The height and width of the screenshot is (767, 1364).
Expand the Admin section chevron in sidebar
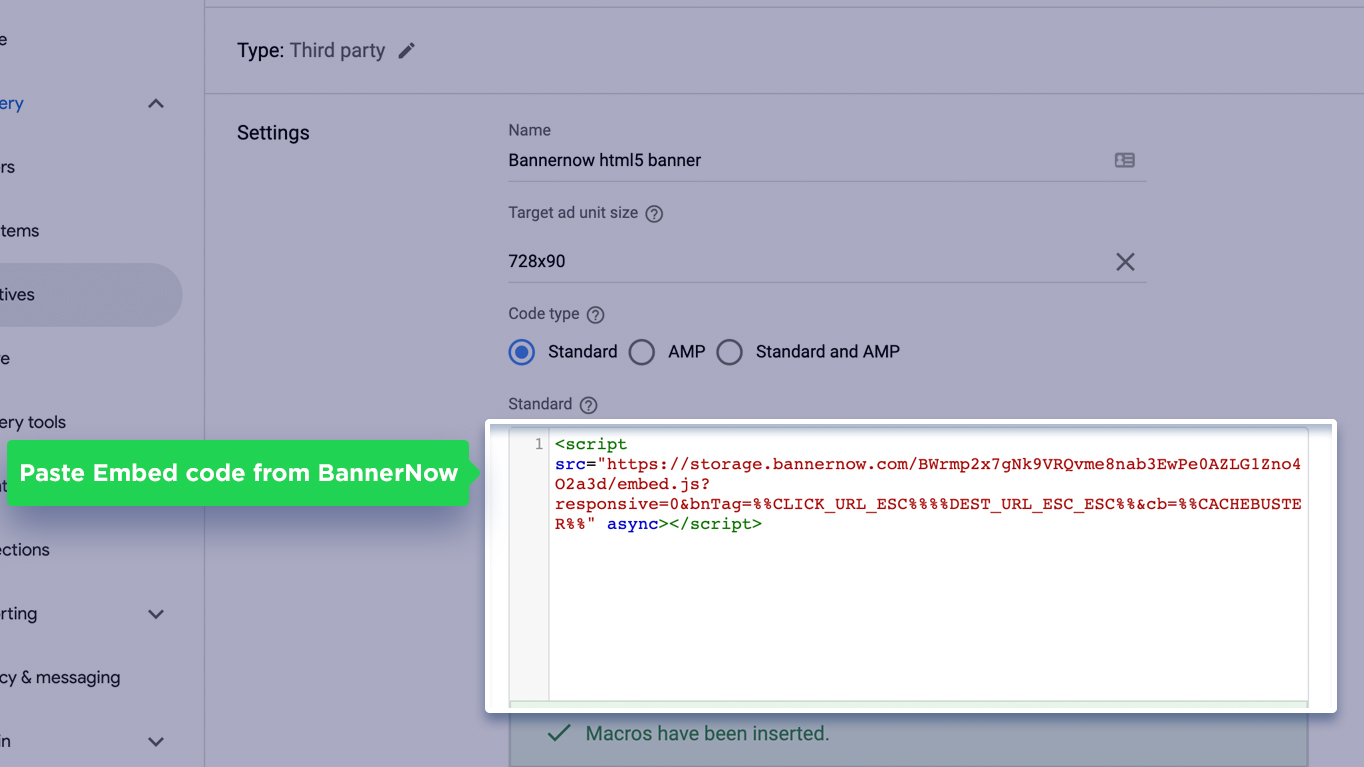click(x=156, y=742)
